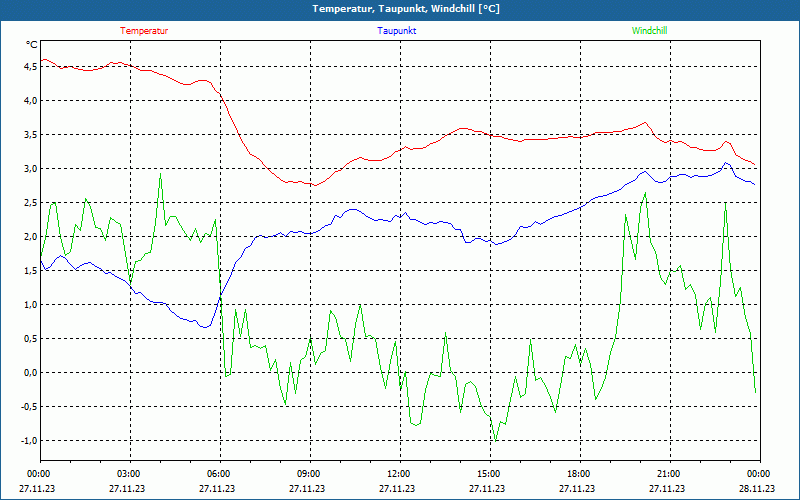Click the 09:00 time axis label
Screen dimensions: 800x500
[310, 474]
